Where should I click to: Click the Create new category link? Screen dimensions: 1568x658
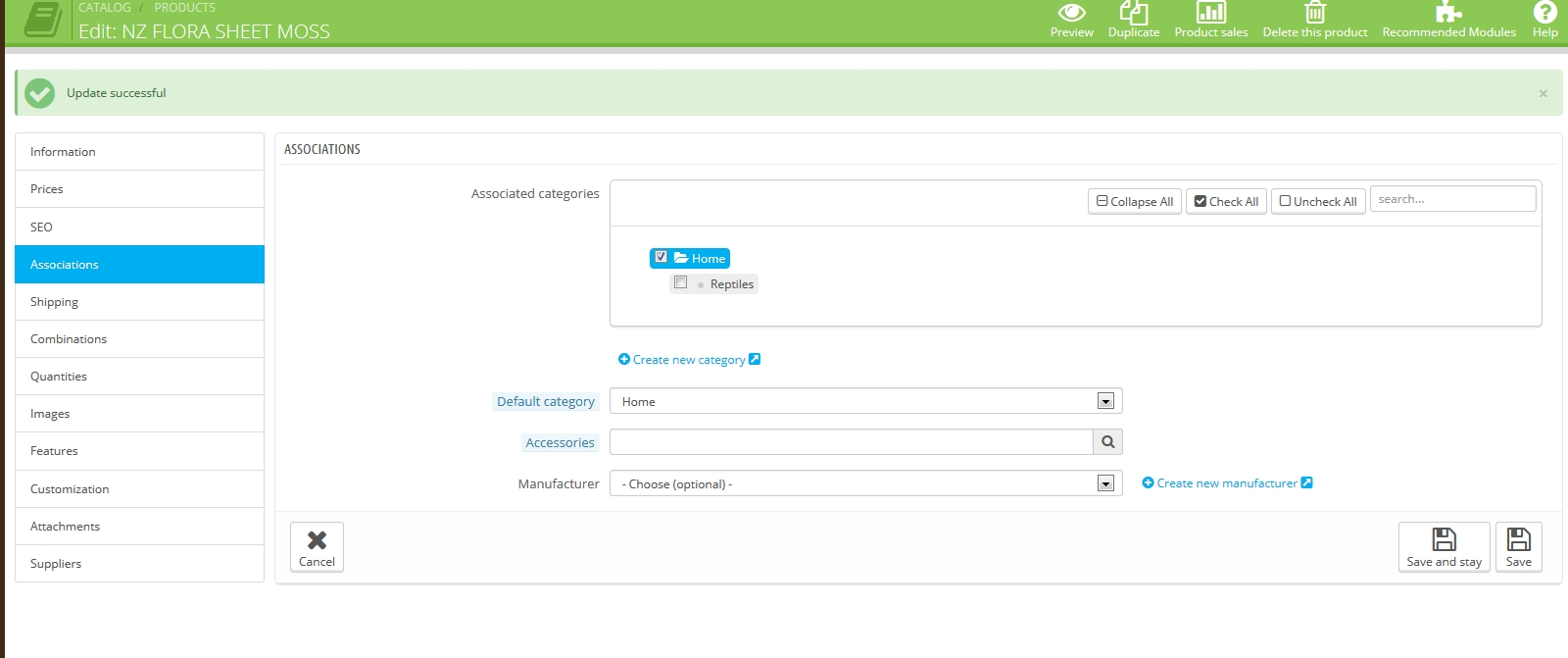pyautogui.click(x=689, y=360)
